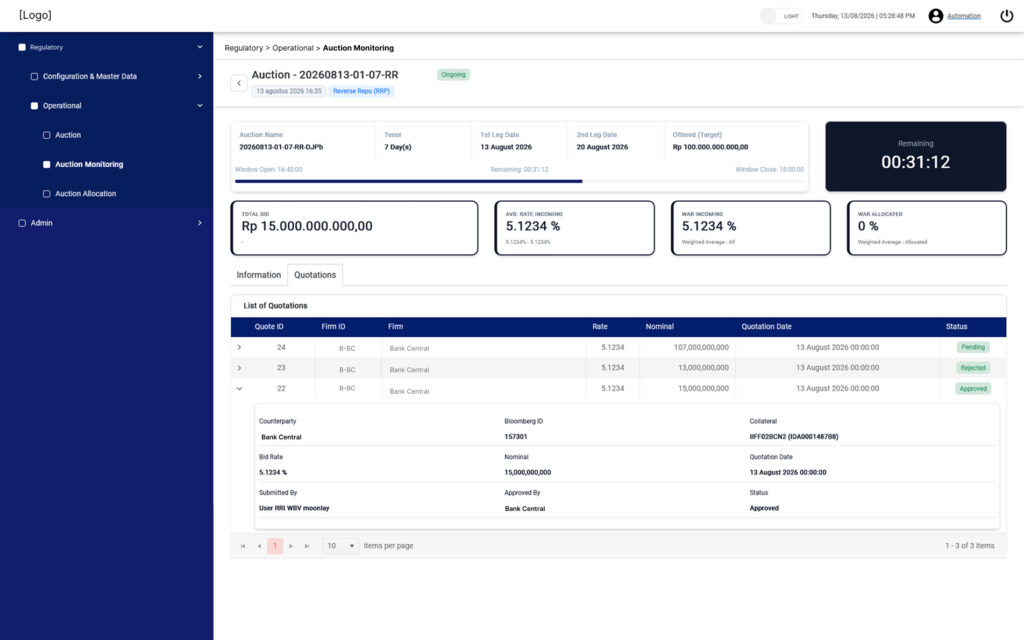Screen dimensions: 1024x640
Task: Open the Automation user link
Action: point(964,16)
